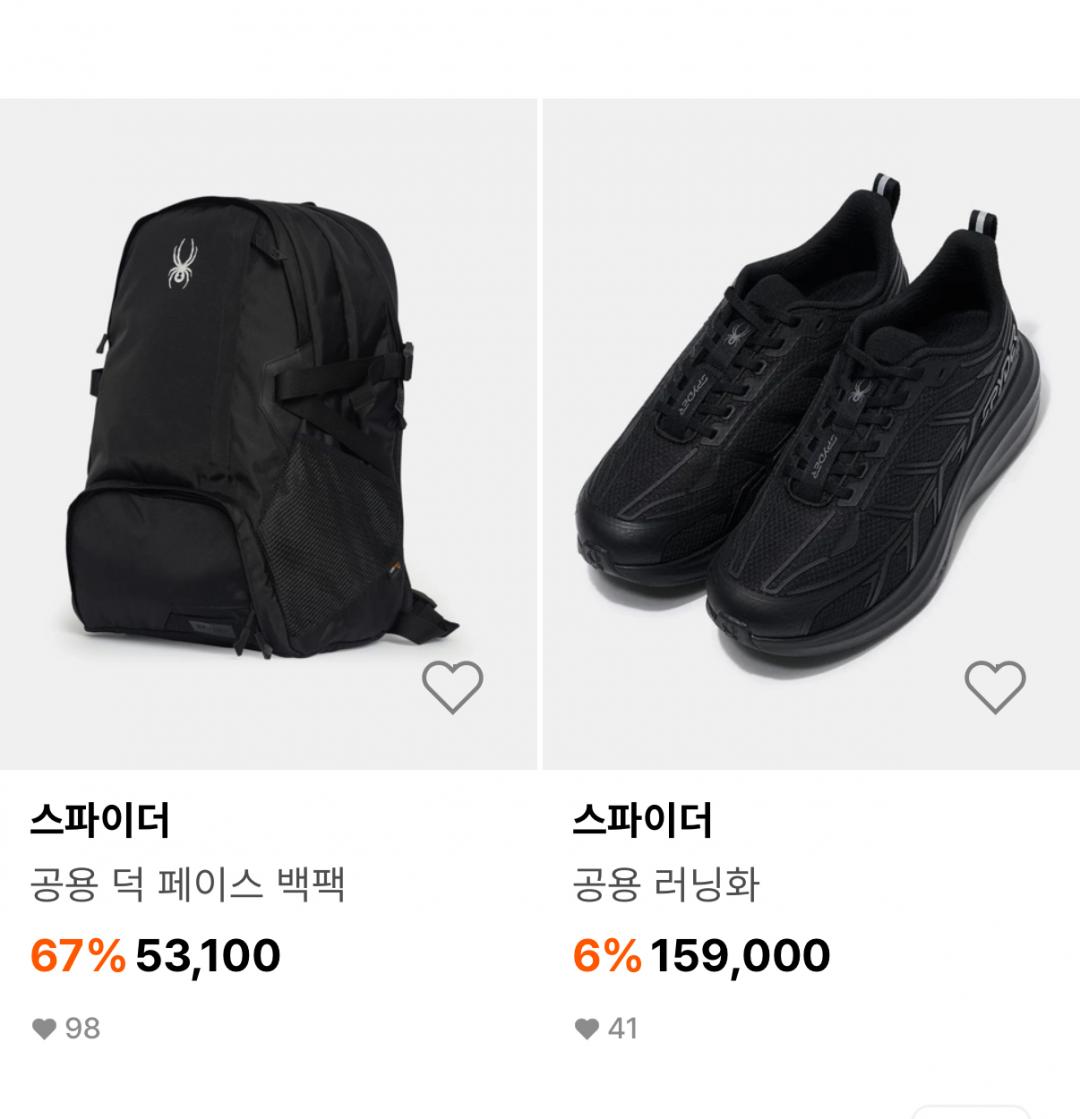1080x1119 pixels.
Task: Add the backpack to wishlist via heart
Action: (452, 687)
